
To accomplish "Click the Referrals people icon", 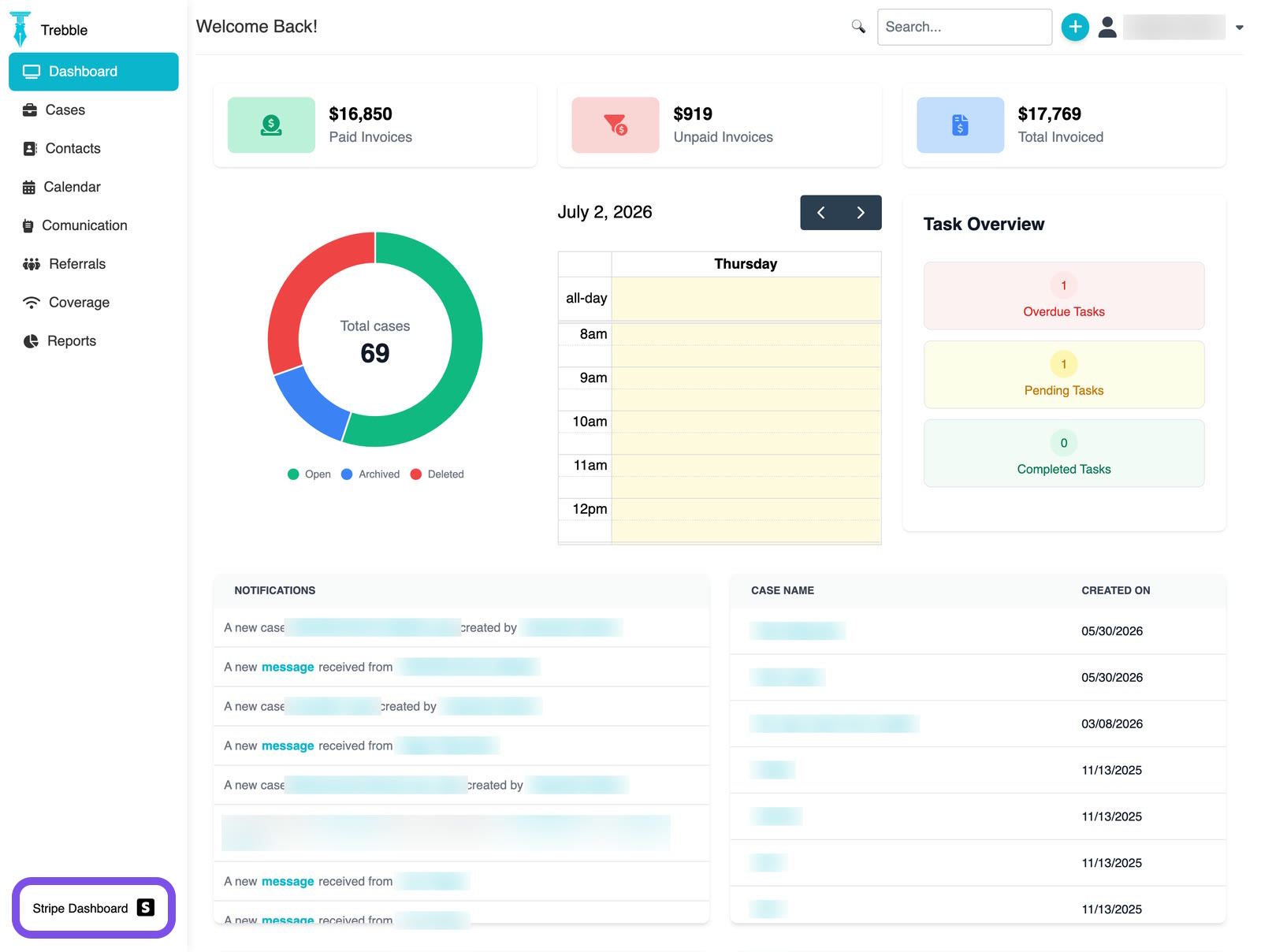I will point(32,264).
